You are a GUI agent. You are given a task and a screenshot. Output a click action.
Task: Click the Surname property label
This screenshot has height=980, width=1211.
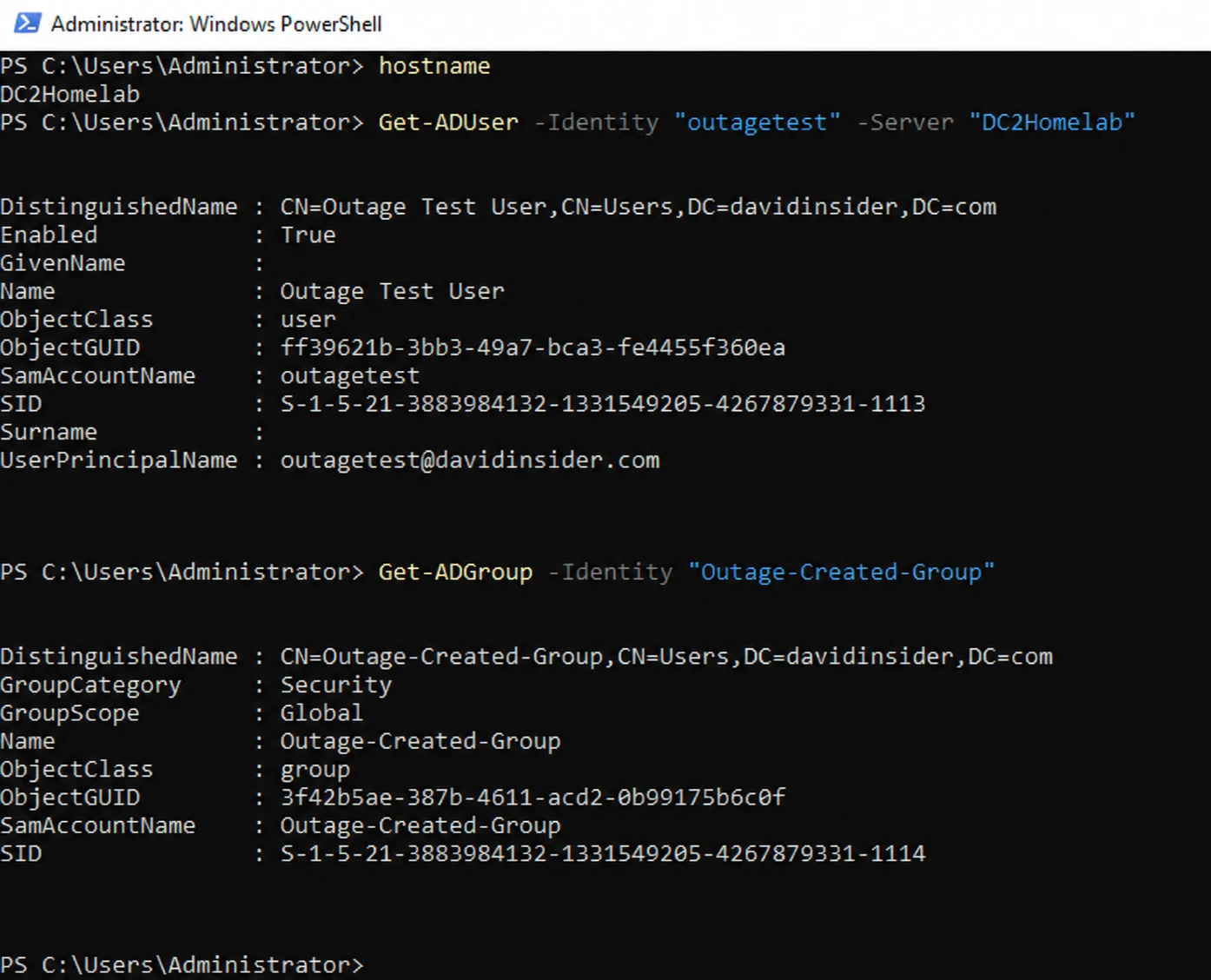[x=49, y=432]
